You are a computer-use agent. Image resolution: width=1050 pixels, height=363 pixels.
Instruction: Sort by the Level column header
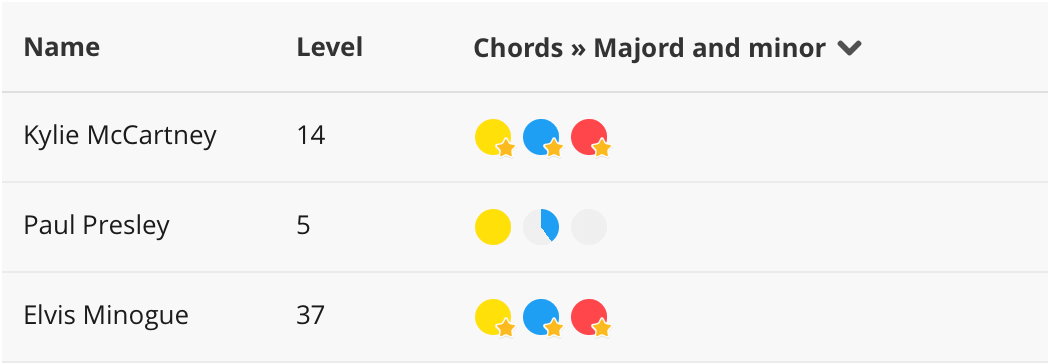point(329,48)
